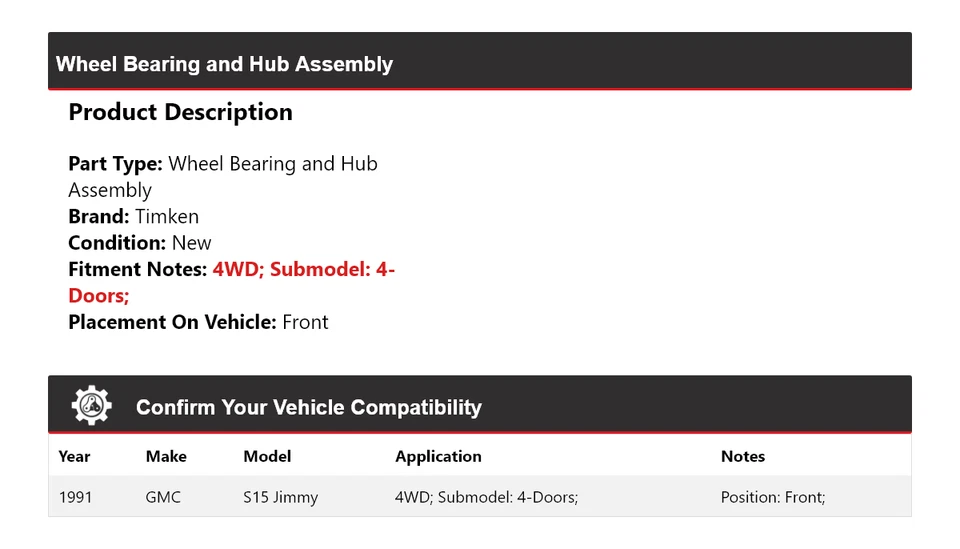Click the Notes column header
960x549 pixels.
click(742, 456)
